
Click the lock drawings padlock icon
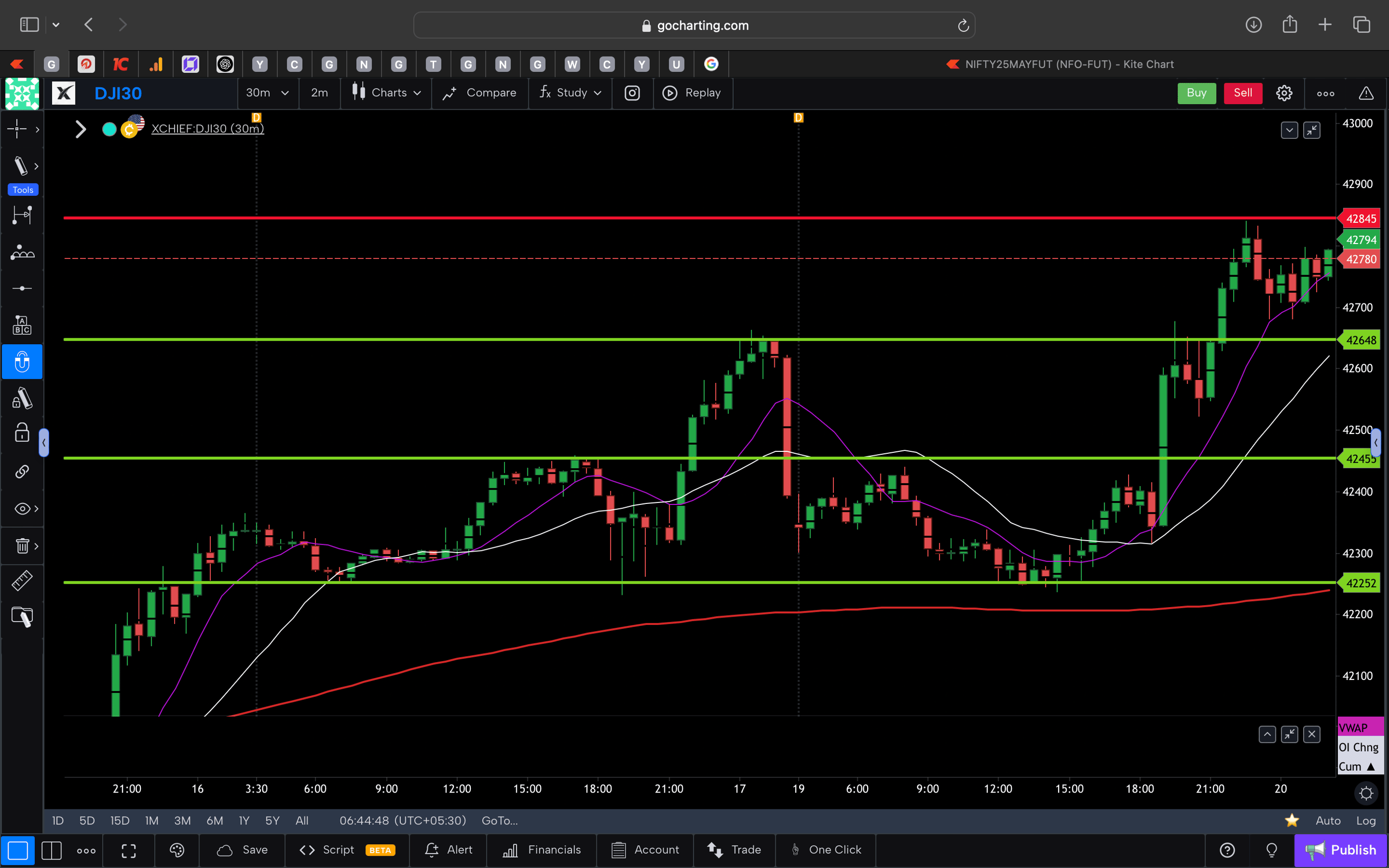(21, 433)
